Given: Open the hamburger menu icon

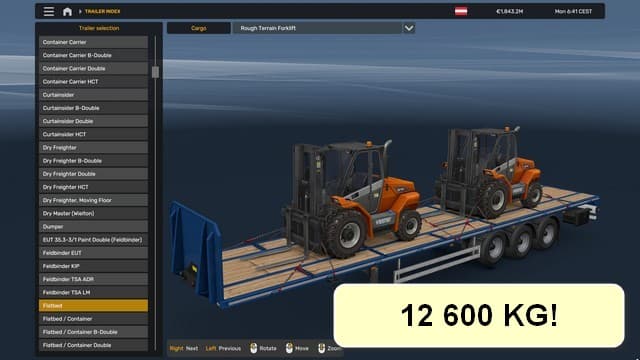Looking at the screenshot, I should pos(49,11).
